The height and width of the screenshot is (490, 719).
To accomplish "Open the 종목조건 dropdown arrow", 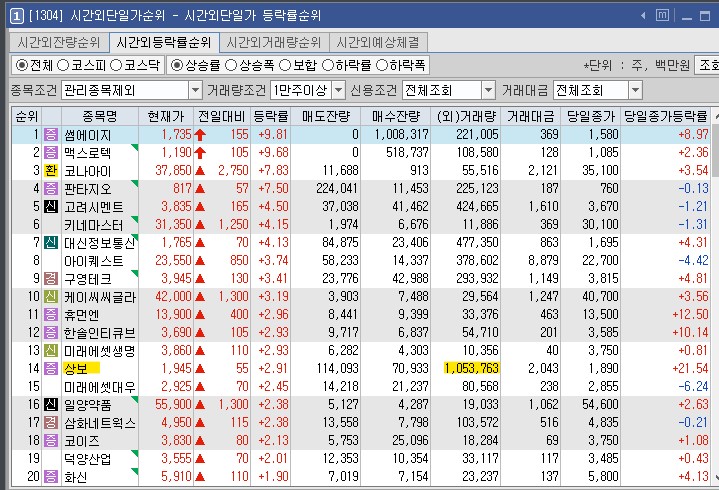I will coord(195,90).
